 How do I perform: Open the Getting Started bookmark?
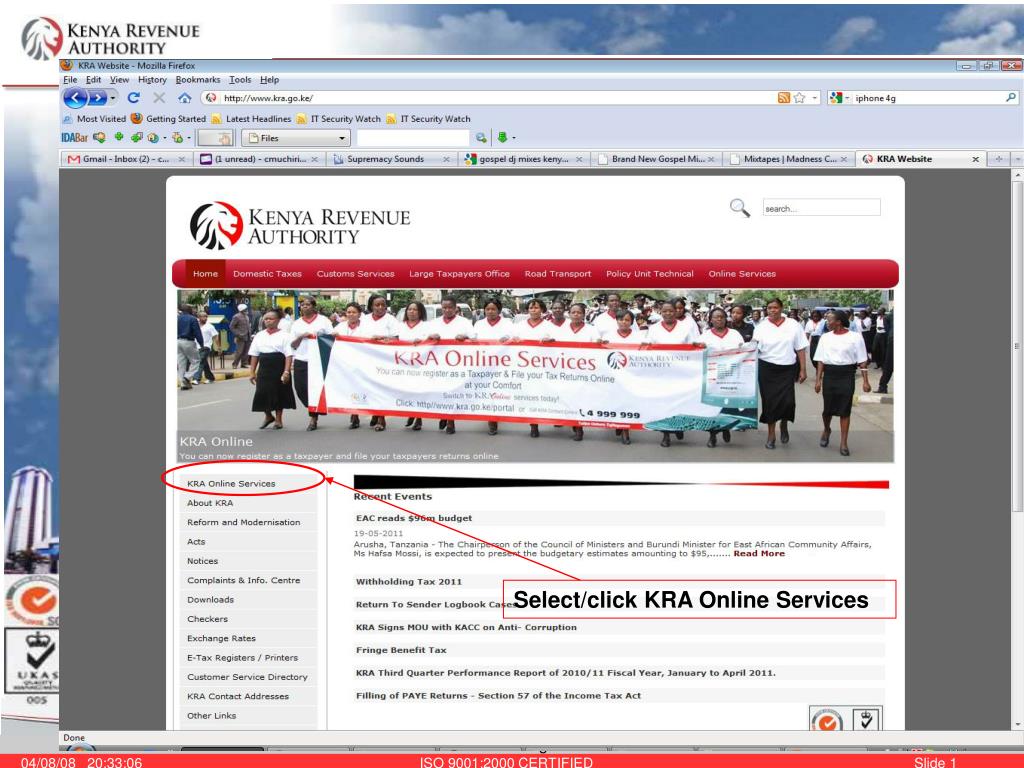(168, 119)
